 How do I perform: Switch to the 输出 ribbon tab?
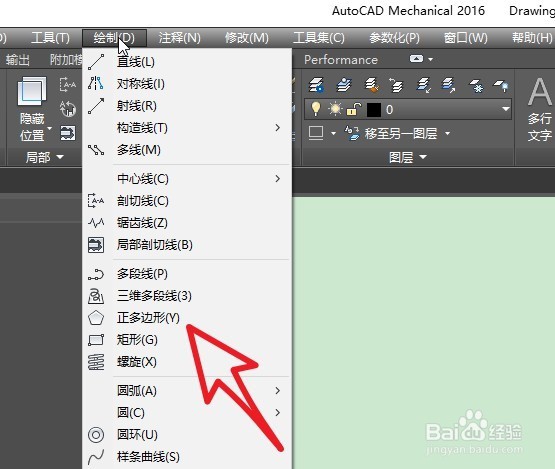pos(18,60)
